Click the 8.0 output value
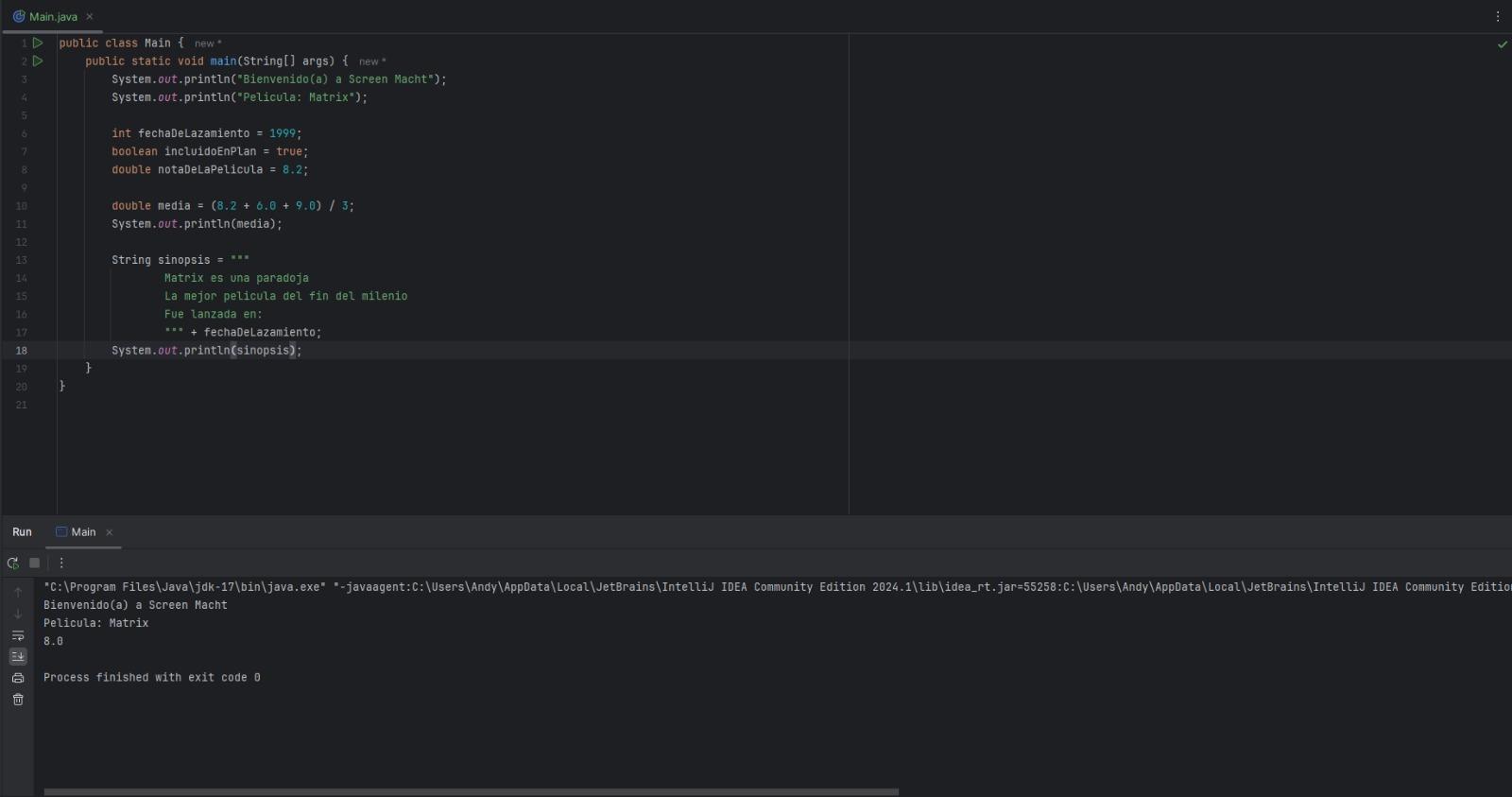 click(53, 641)
